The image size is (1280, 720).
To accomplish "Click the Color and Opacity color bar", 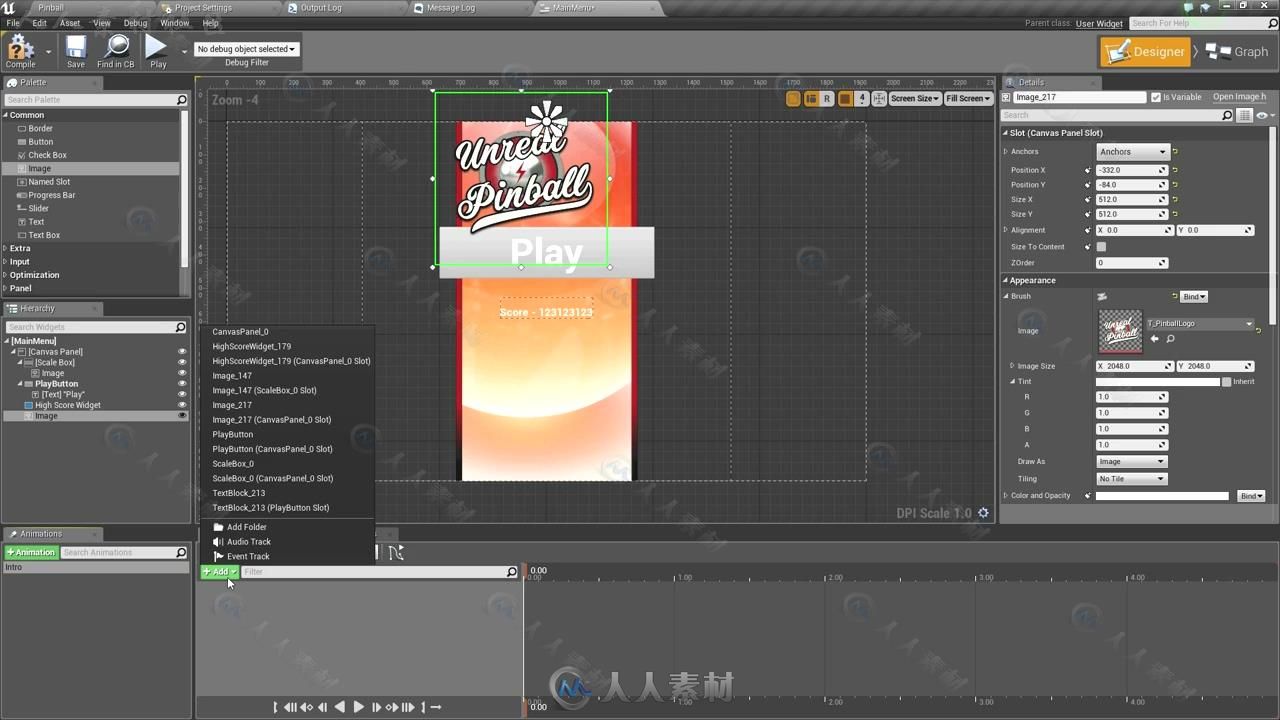I will point(1162,496).
